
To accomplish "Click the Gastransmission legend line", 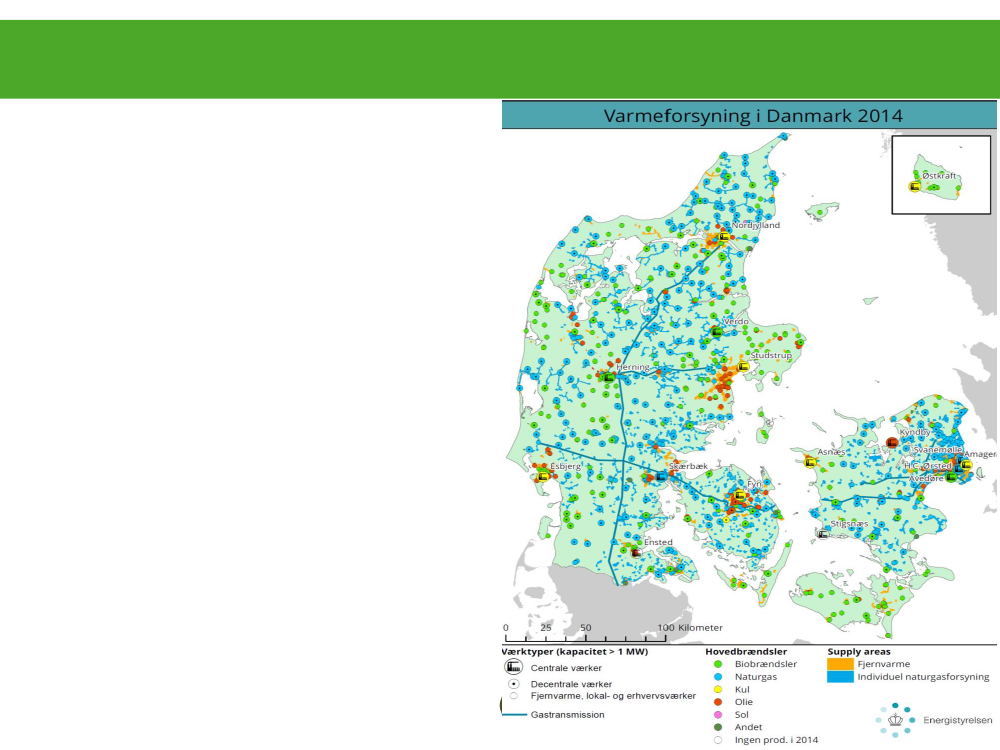I will tap(514, 714).
